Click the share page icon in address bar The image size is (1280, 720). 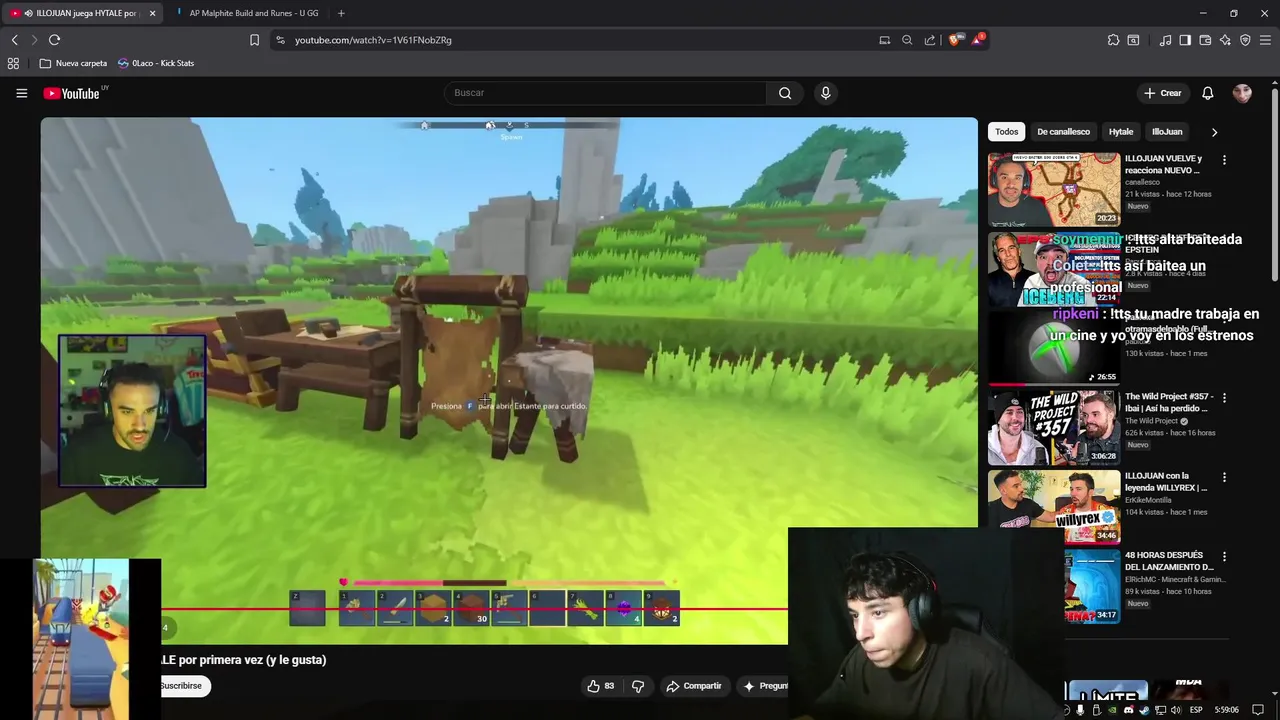pyautogui.click(x=930, y=40)
